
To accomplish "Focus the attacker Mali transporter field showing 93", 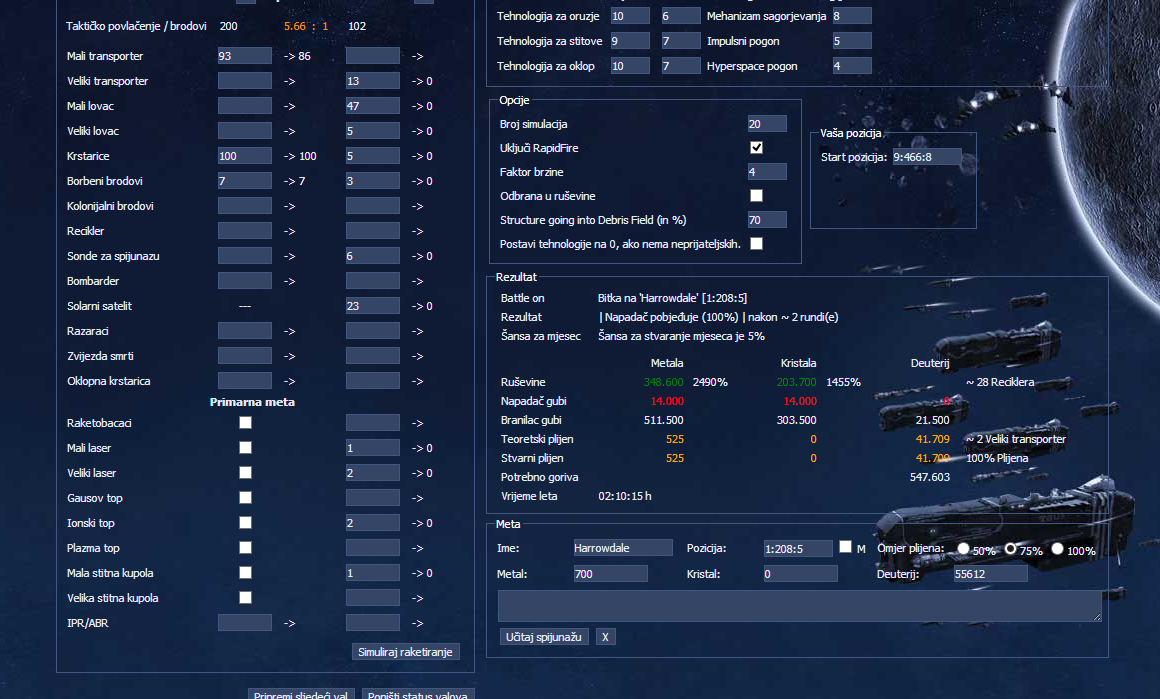I will [x=245, y=55].
